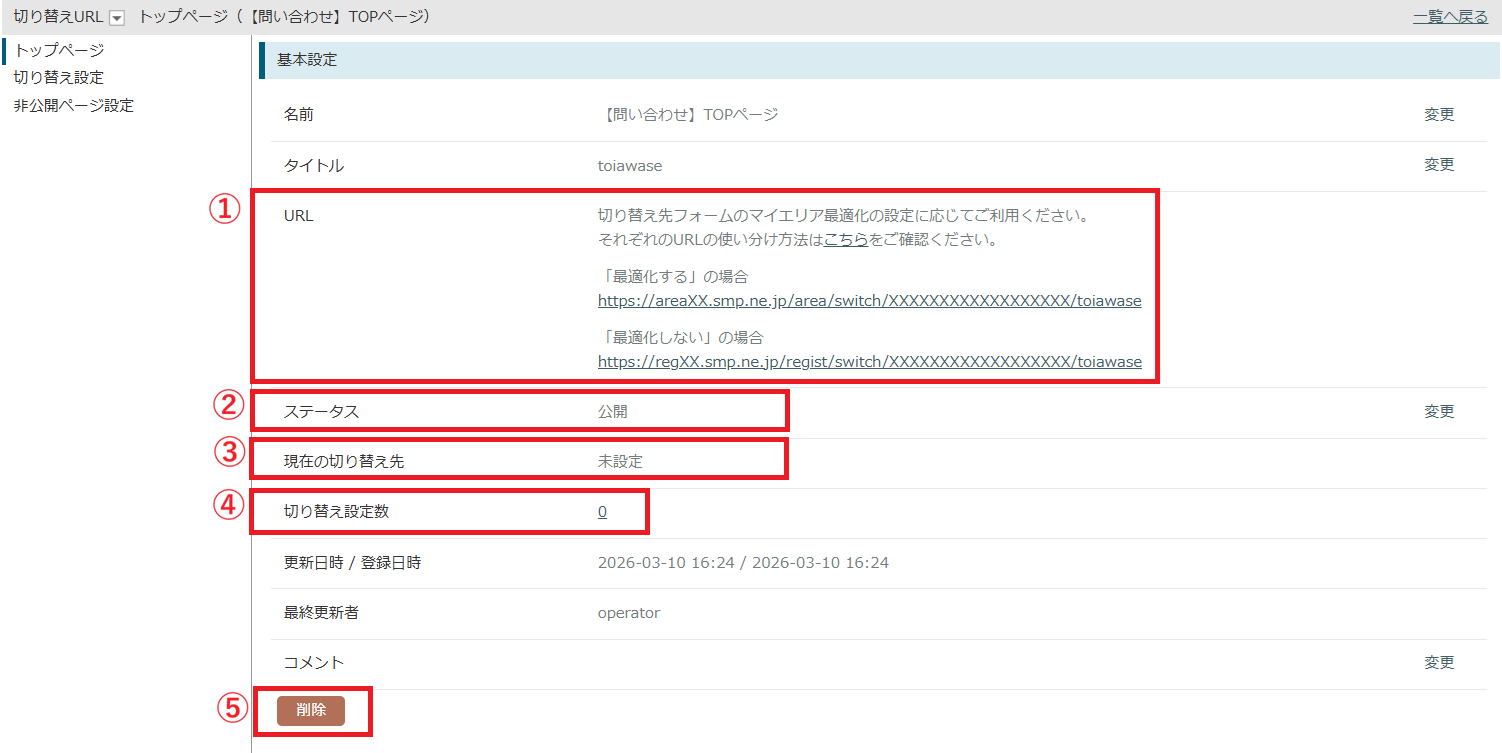Click 変更 in the コメント row
Screen dimensions: 1502x753
pyautogui.click(x=1439, y=662)
